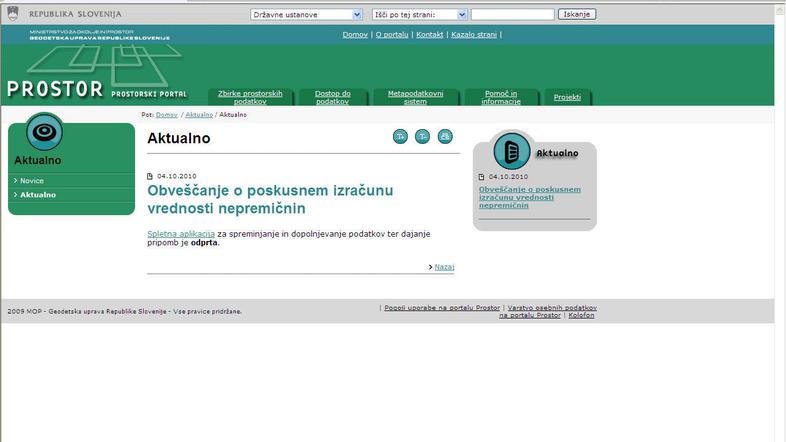Click the Nazaj back link

pyautogui.click(x=444, y=267)
